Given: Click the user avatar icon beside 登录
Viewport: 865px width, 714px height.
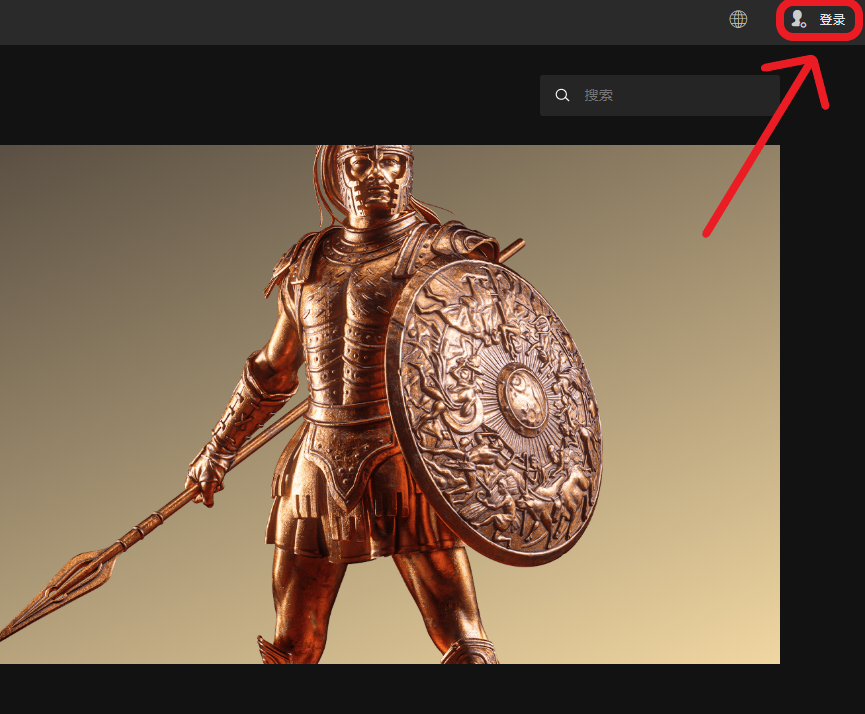Looking at the screenshot, I should point(798,19).
